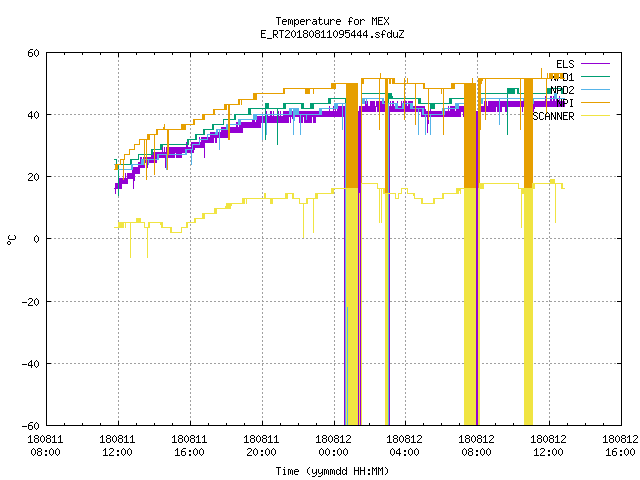
Task: Select the filename E_RT20180811095444.sfduZ subtitle
Action: point(332,34)
